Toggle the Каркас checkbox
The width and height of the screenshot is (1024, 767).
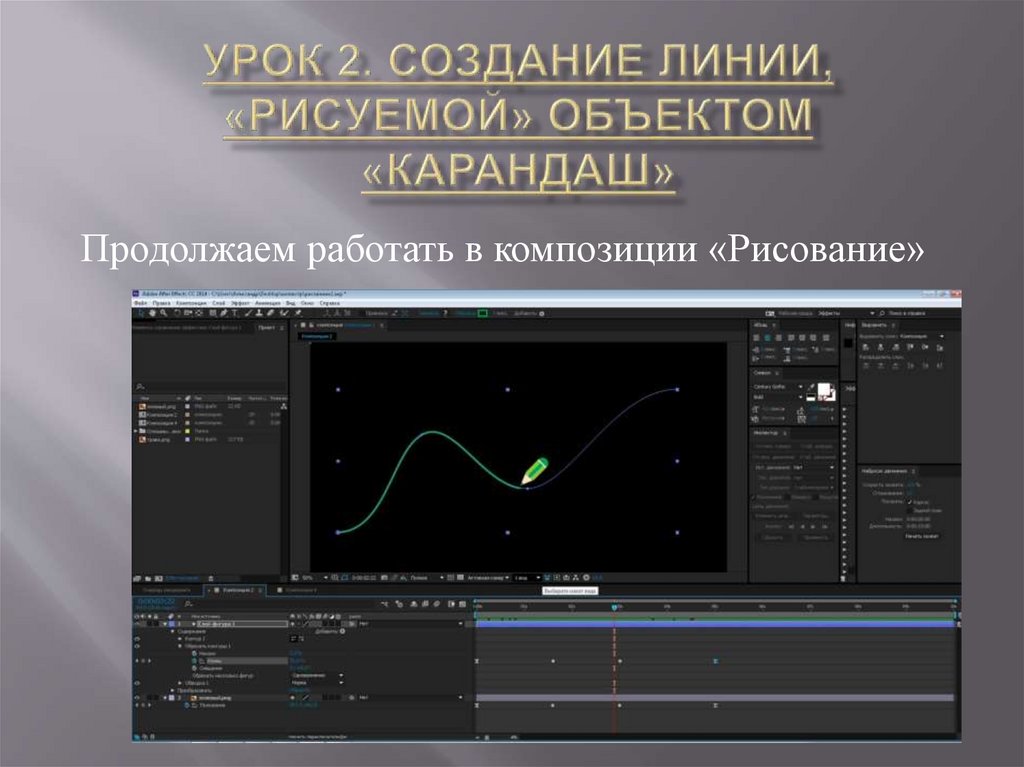tap(910, 502)
